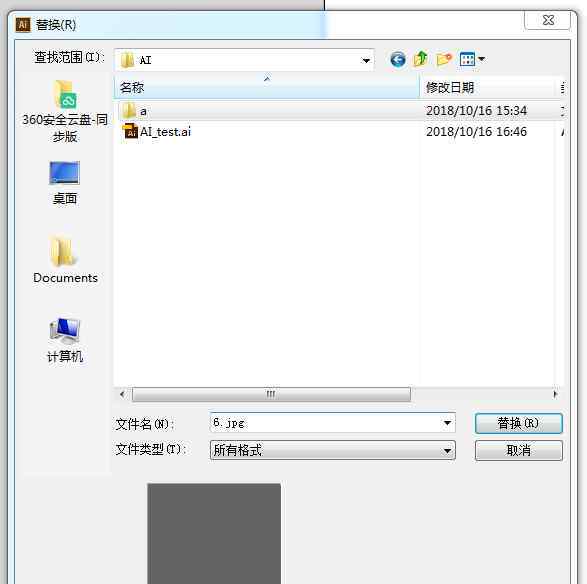587x584 pixels.
Task: Open the view menu icon
Action: pos(472,59)
